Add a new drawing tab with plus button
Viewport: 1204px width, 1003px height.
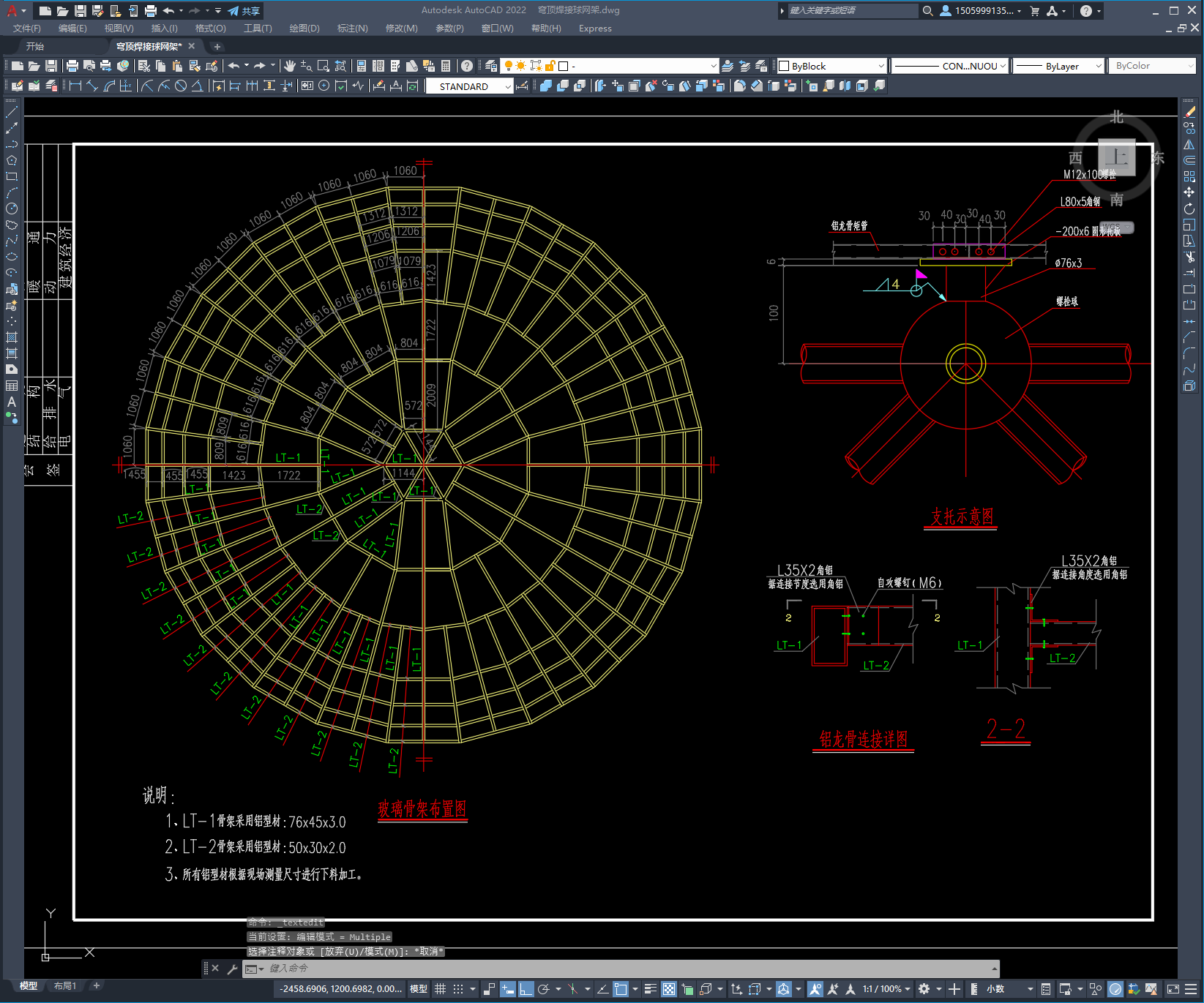point(217,46)
